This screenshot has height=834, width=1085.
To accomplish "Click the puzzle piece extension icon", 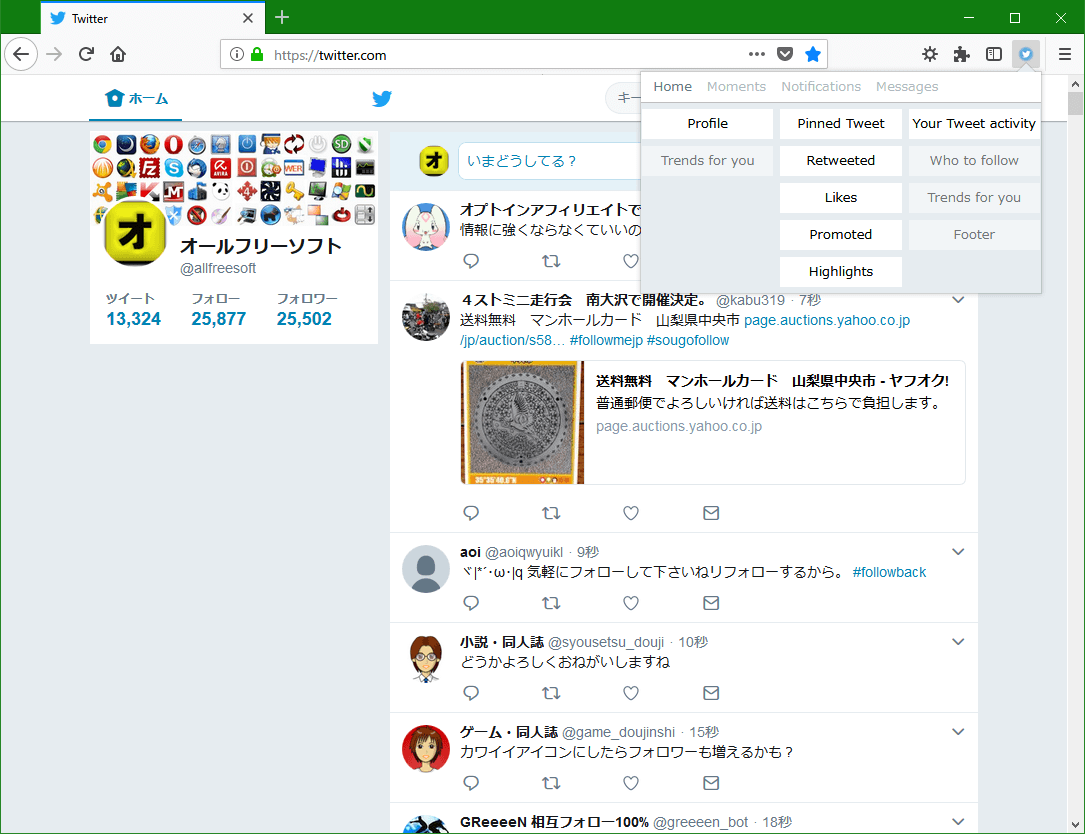I will pyautogui.click(x=961, y=54).
